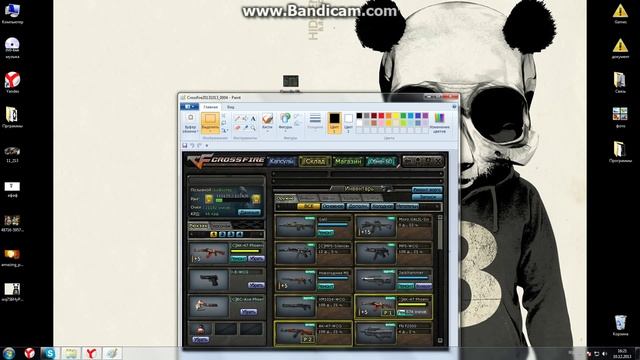Click the Undo arrow in quick access toolbar
The width and height of the screenshot is (640, 360).
point(192,145)
